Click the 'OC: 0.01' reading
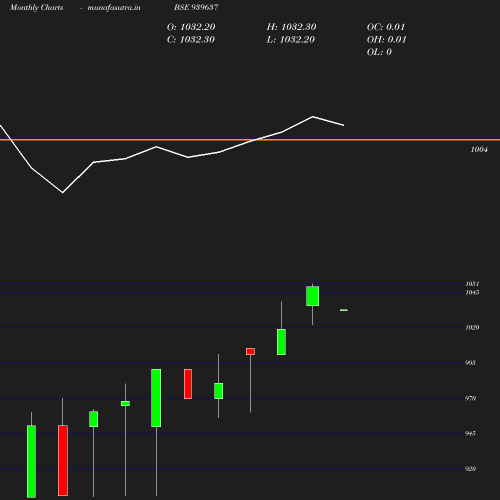The height and width of the screenshot is (500, 500). click(386, 27)
